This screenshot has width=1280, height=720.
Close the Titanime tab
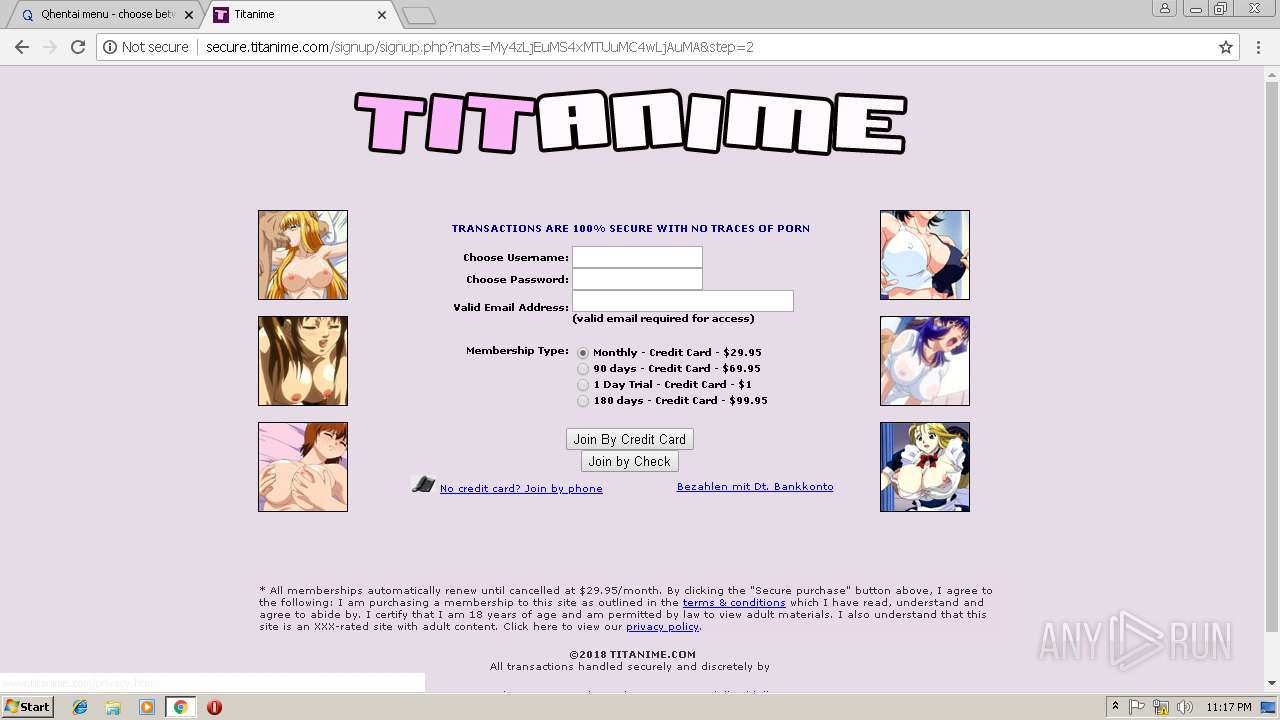tap(382, 15)
